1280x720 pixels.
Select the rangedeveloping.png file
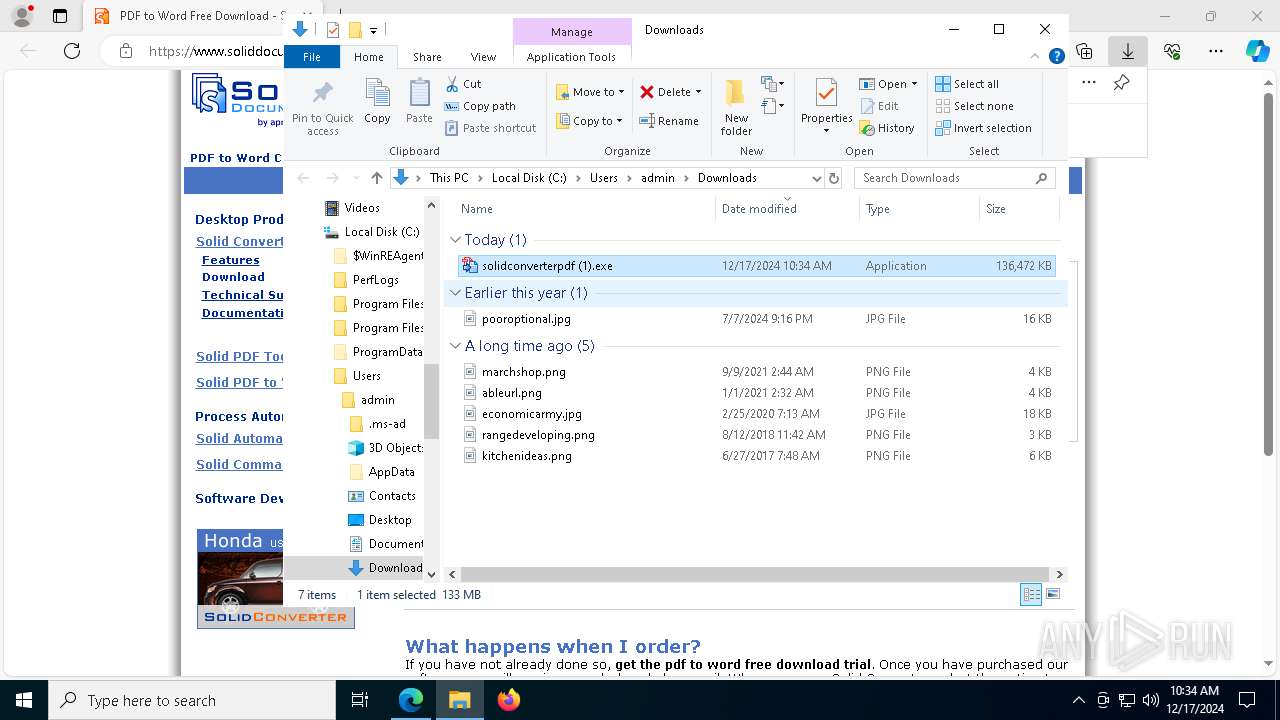pos(756,435)
